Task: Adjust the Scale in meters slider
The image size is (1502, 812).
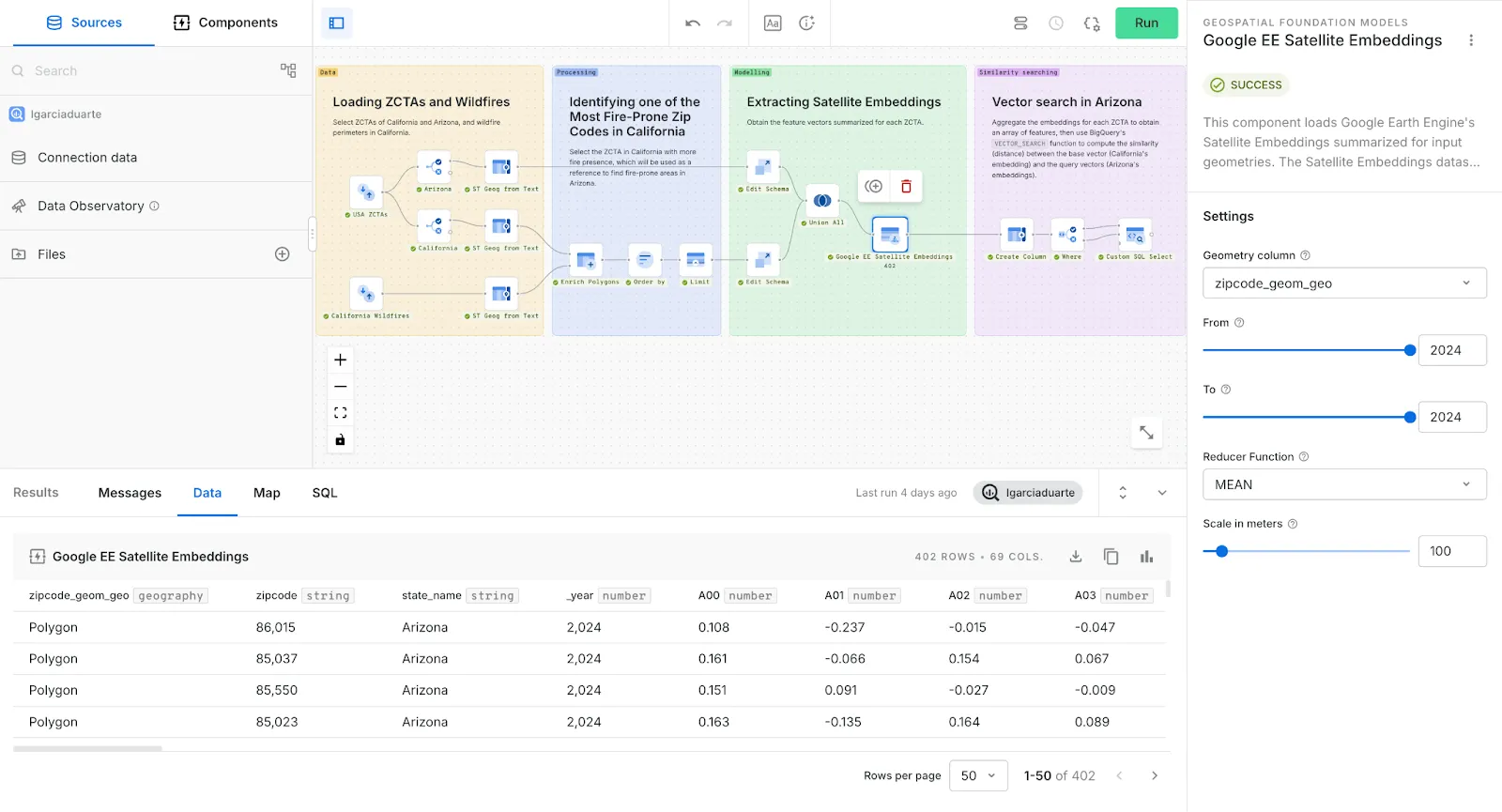Action: tap(1221, 551)
